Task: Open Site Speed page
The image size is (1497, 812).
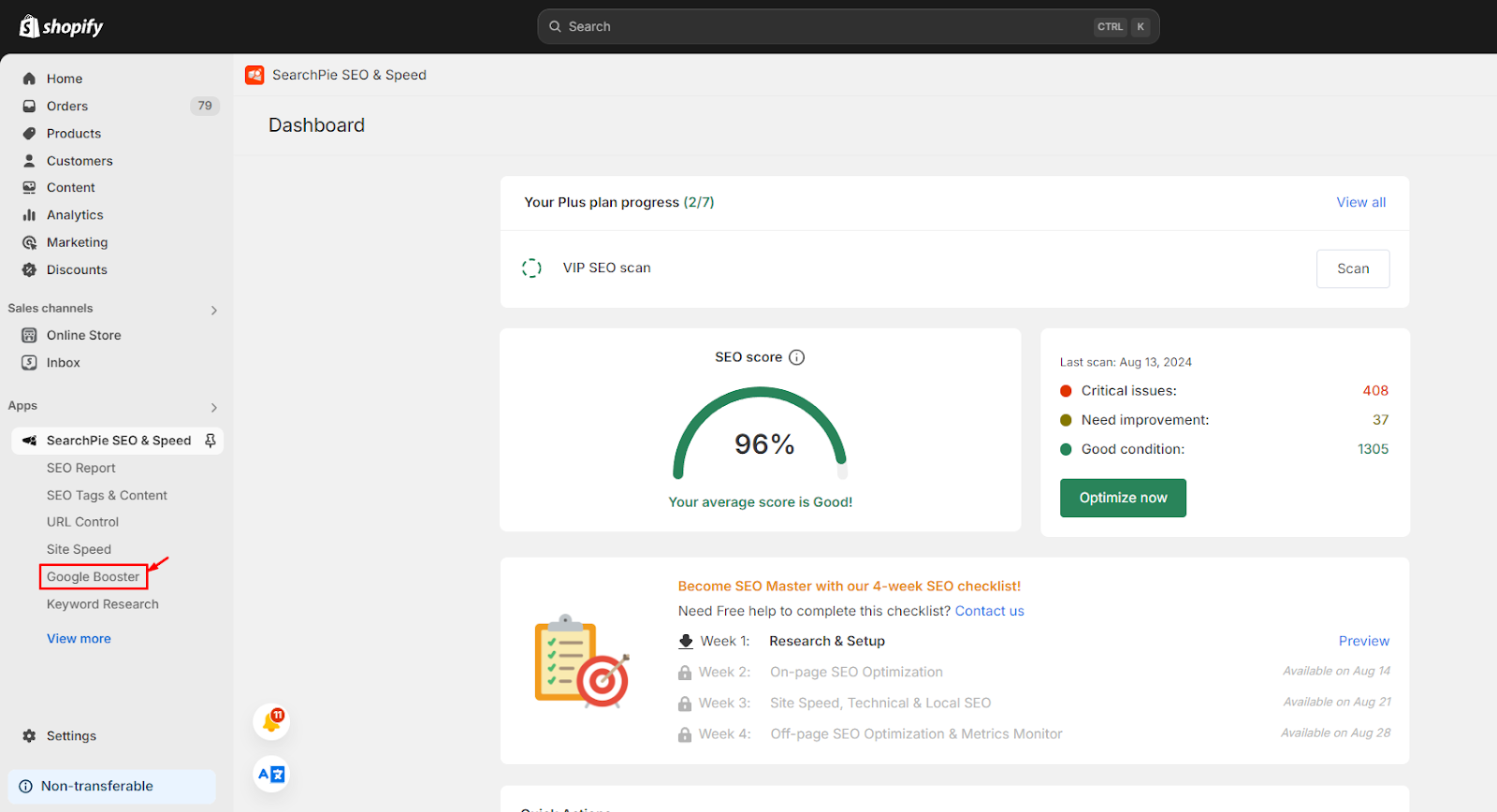Action: click(79, 549)
